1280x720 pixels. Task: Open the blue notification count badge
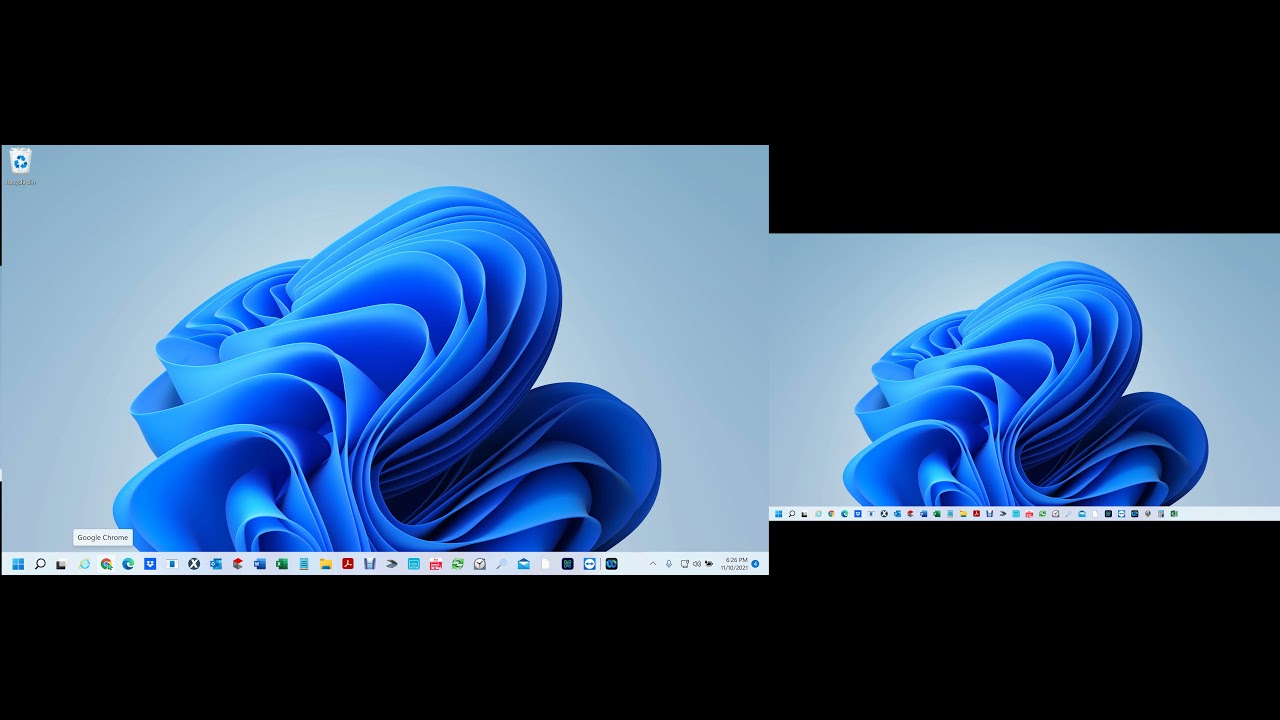[755, 564]
